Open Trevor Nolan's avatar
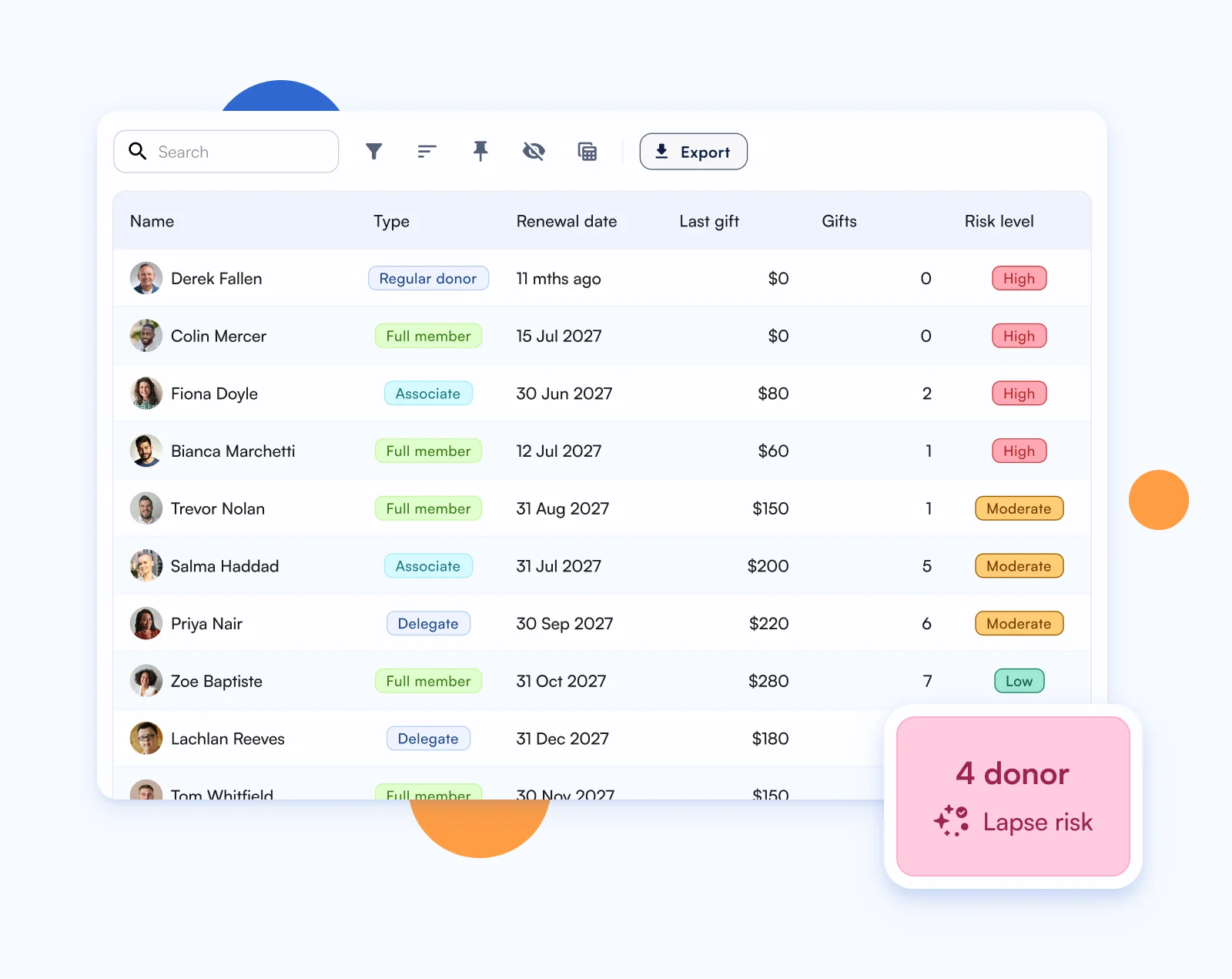The height and width of the screenshot is (979, 1232). click(146, 508)
